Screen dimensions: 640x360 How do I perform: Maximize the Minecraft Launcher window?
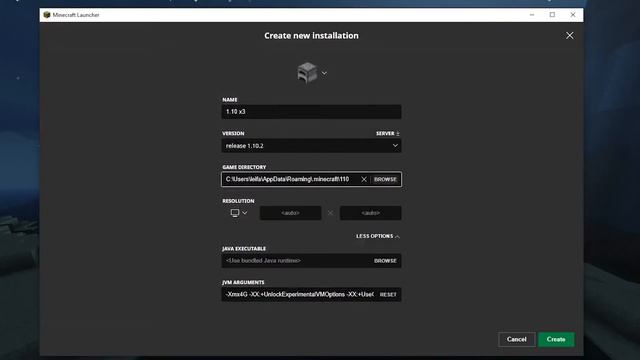tap(552, 15)
